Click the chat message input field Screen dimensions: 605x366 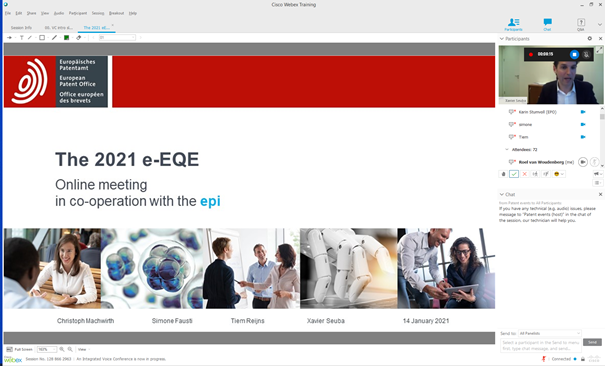(x=541, y=345)
